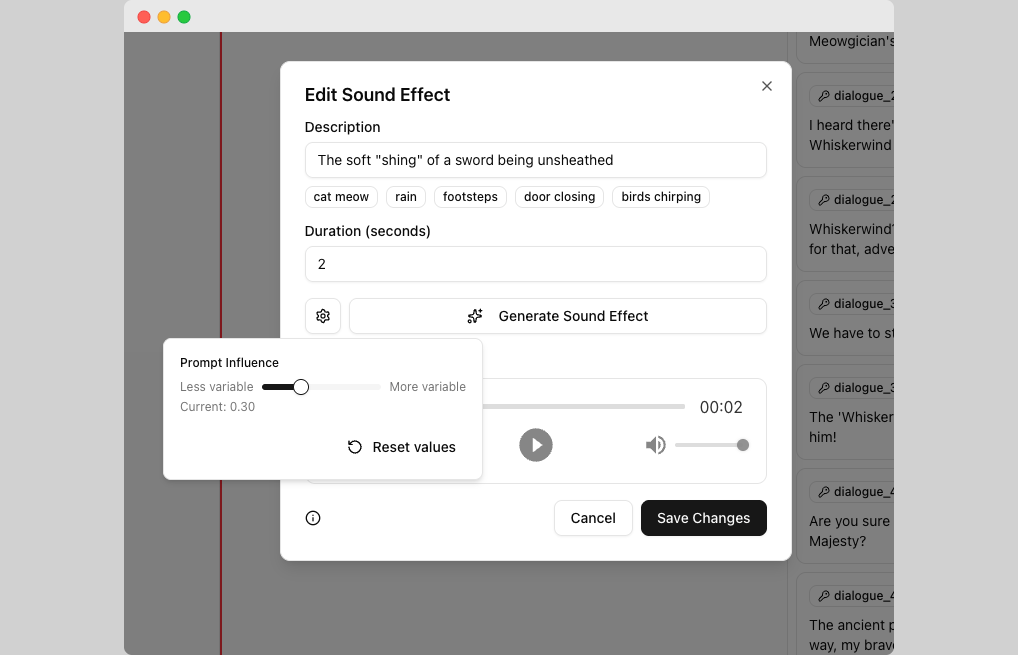This screenshot has width=1018, height=655.
Task: Click Save Changes button
Action: point(704,518)
